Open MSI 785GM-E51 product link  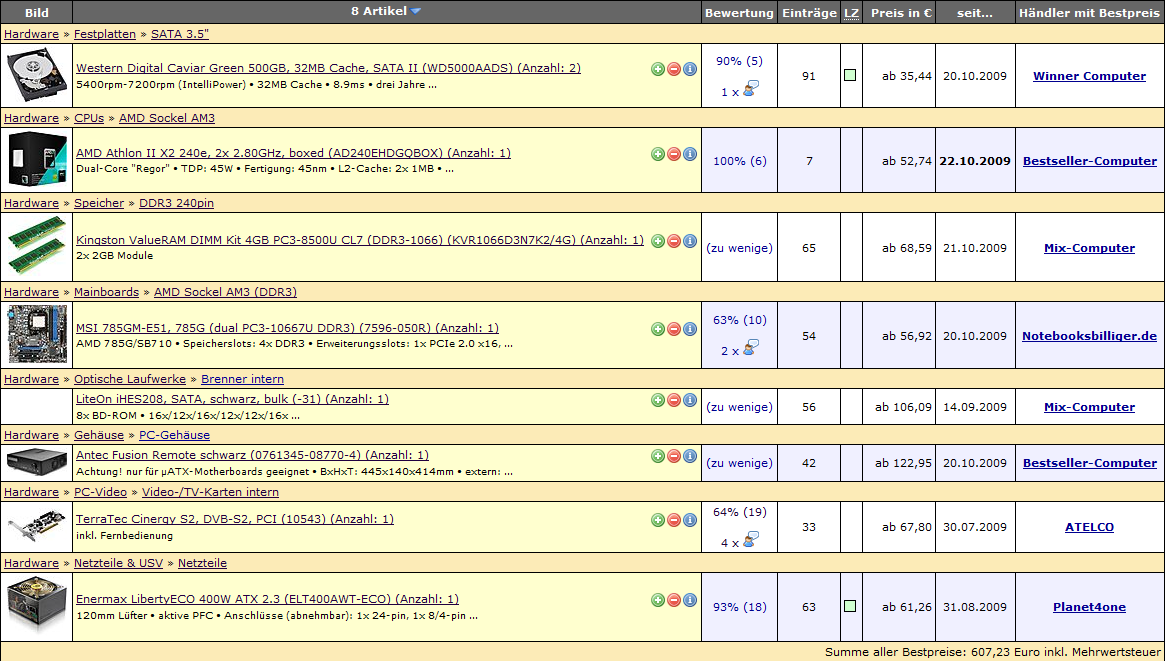tap(288, 328)
